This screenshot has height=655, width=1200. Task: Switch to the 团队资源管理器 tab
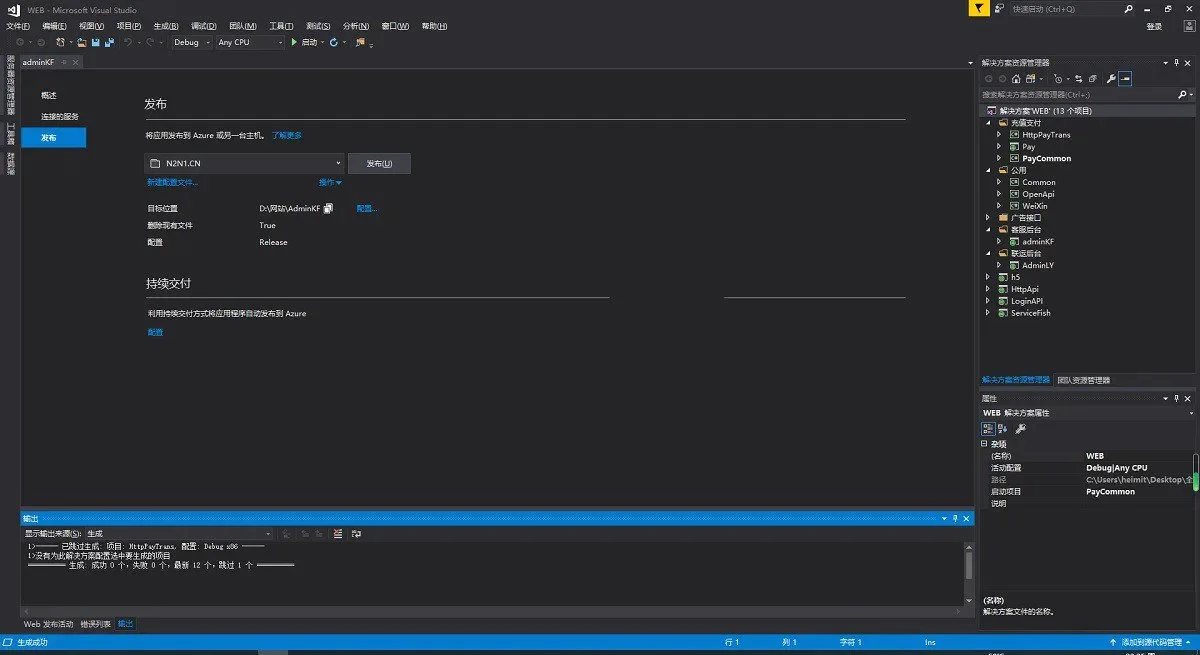click(x=1084, y=380)
